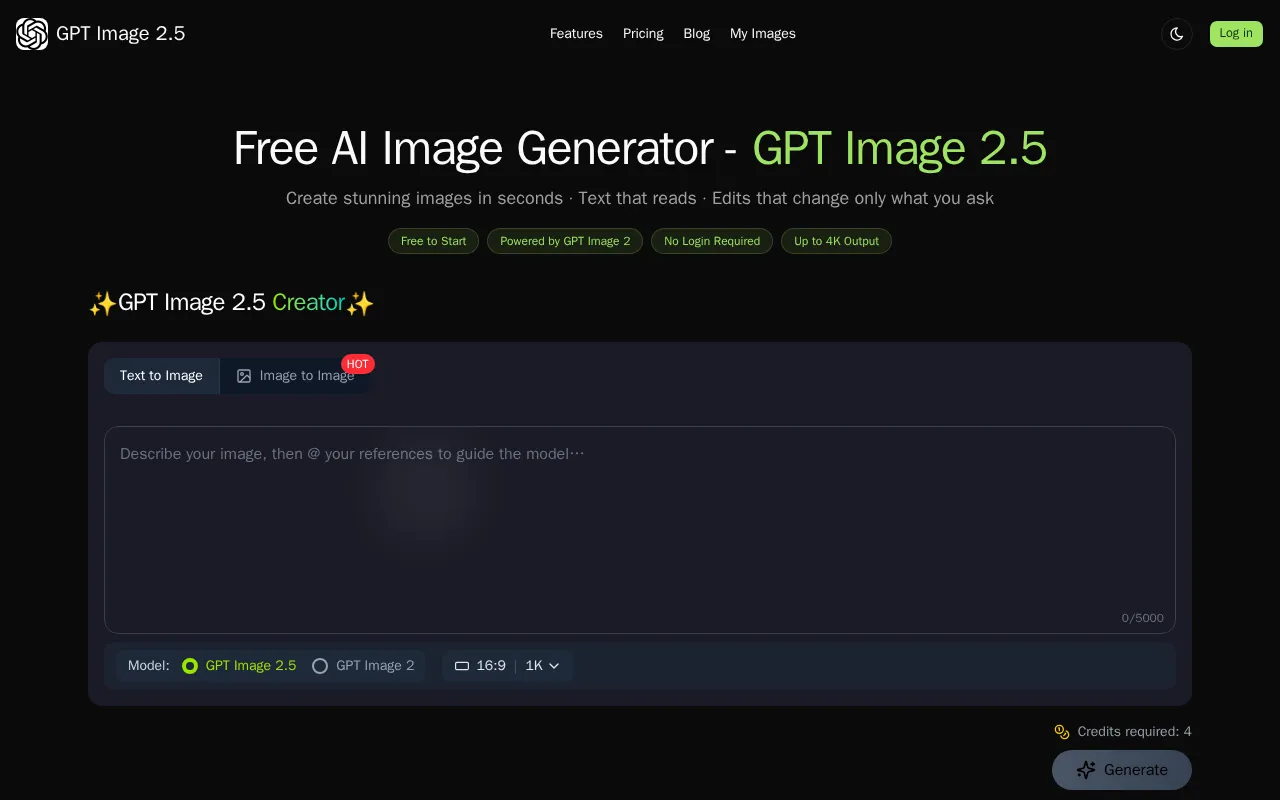
Task: Click the picture icon in Image to Image tab
Action: pos(244,376)
